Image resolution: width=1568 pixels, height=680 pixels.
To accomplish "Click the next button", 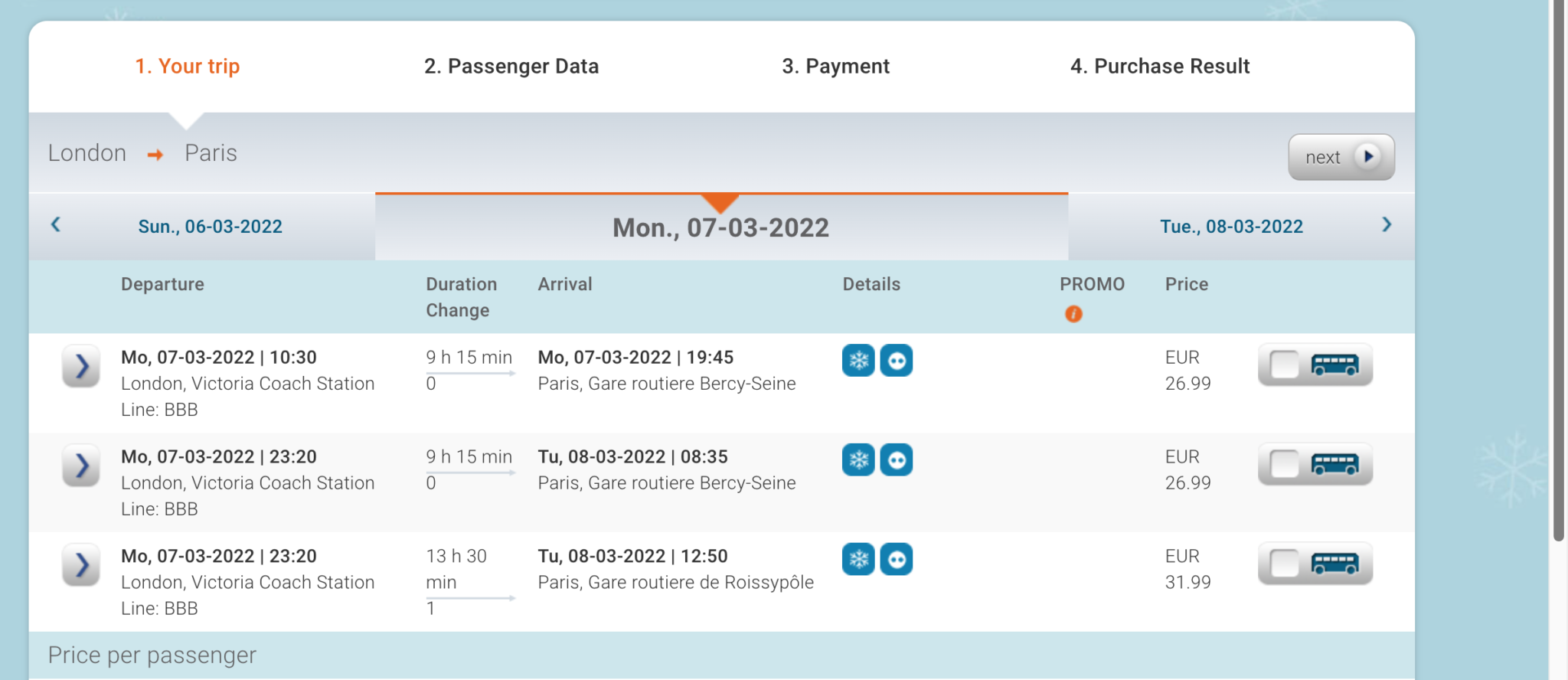I will [1341, 157].
